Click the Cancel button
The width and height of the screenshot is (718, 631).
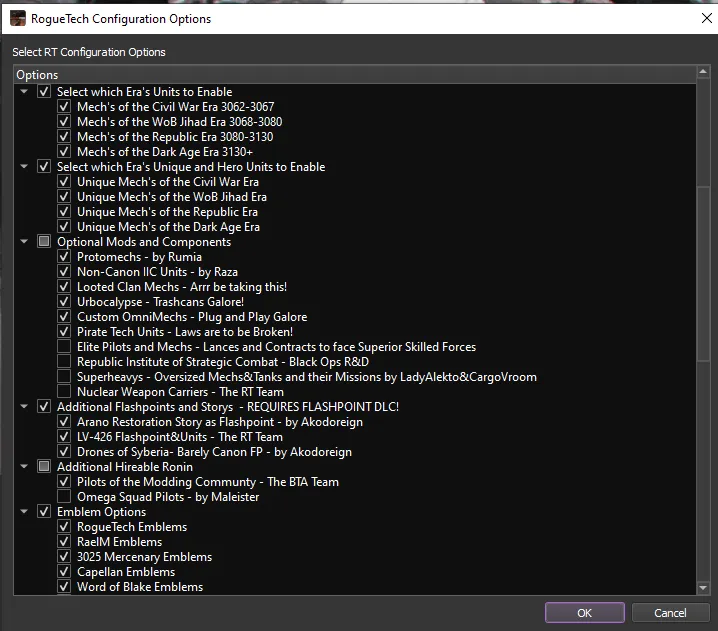point(670,613)
